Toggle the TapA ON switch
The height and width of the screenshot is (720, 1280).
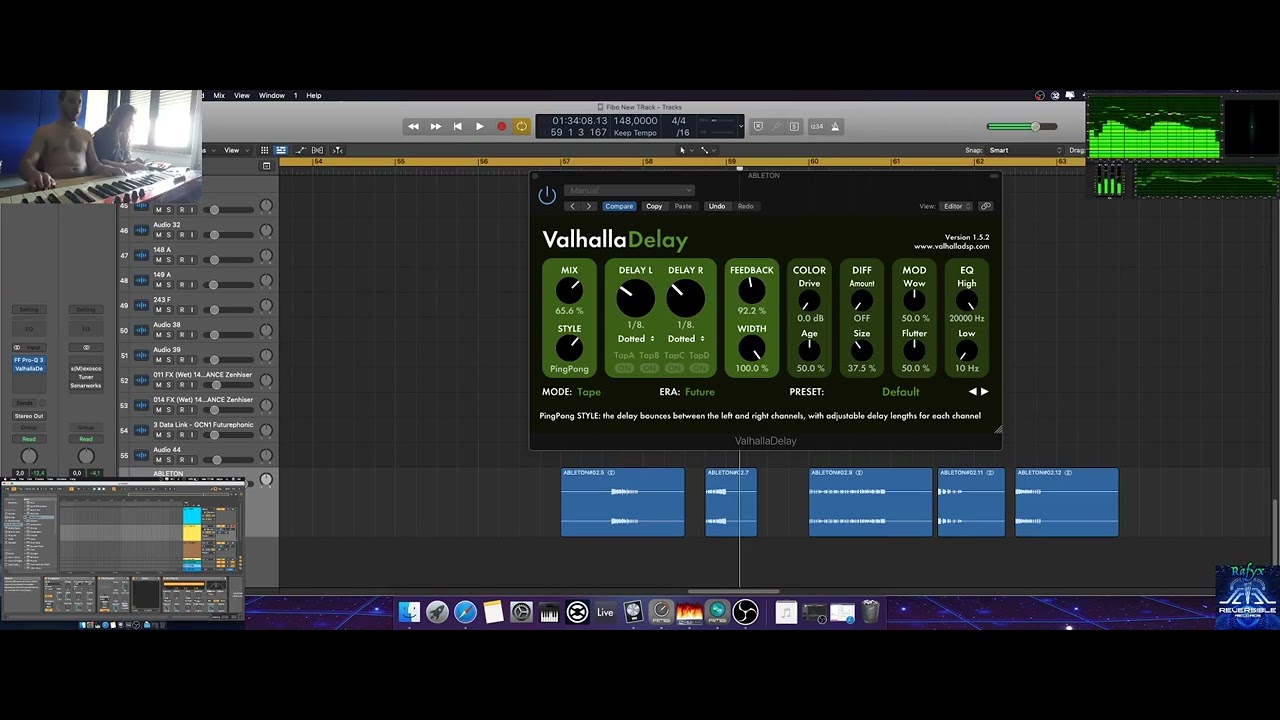[x=624, y=368]
